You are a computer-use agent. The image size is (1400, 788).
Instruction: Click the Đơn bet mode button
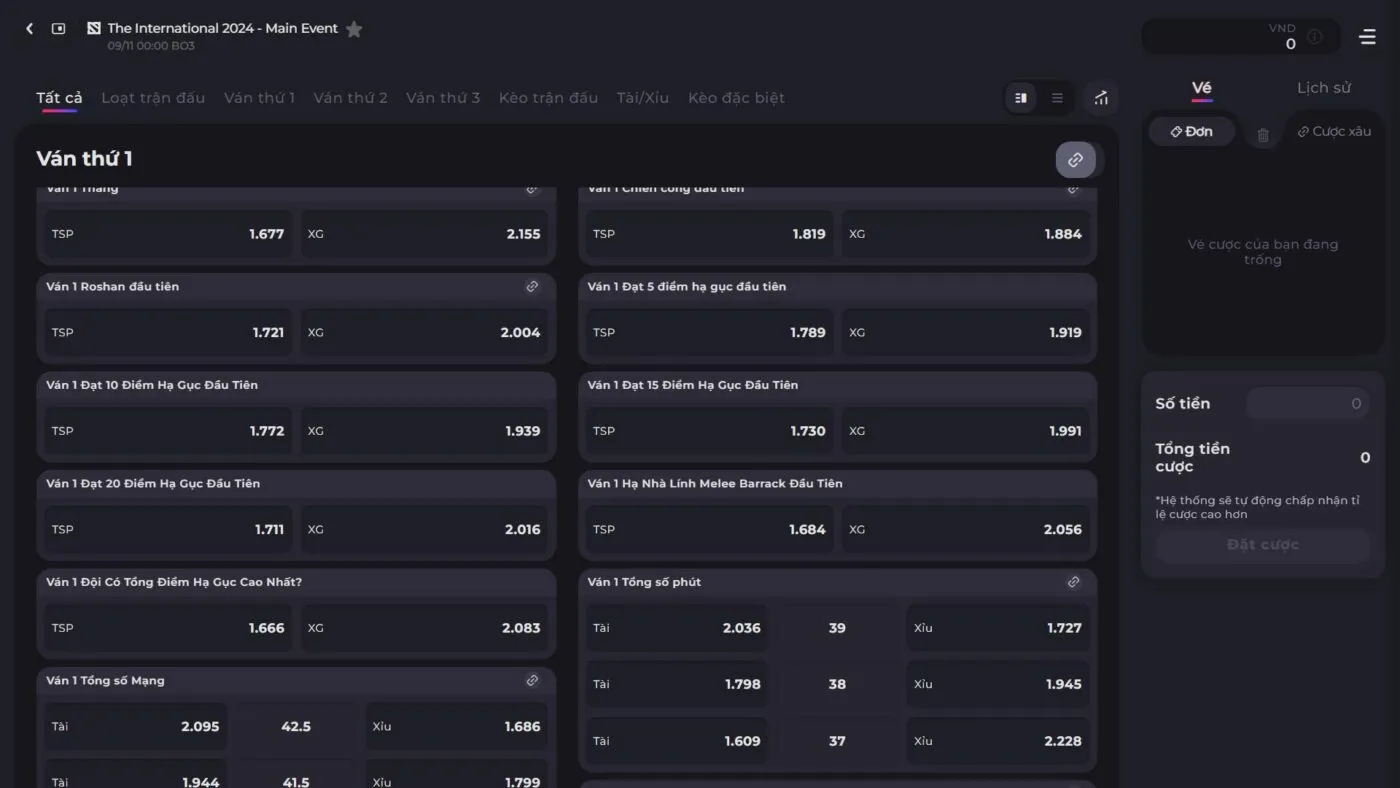[x=1191, y=131]
